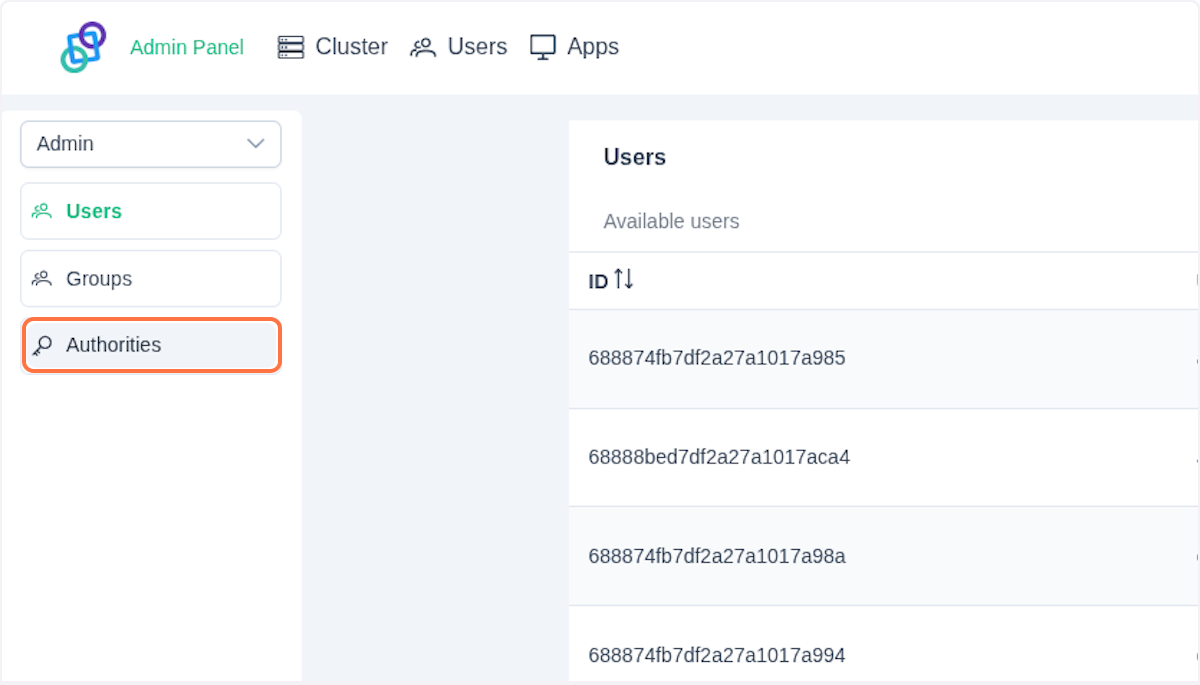Open the Admin Panel link
The image size is (1200, 685).
click(x=187, y=47)
